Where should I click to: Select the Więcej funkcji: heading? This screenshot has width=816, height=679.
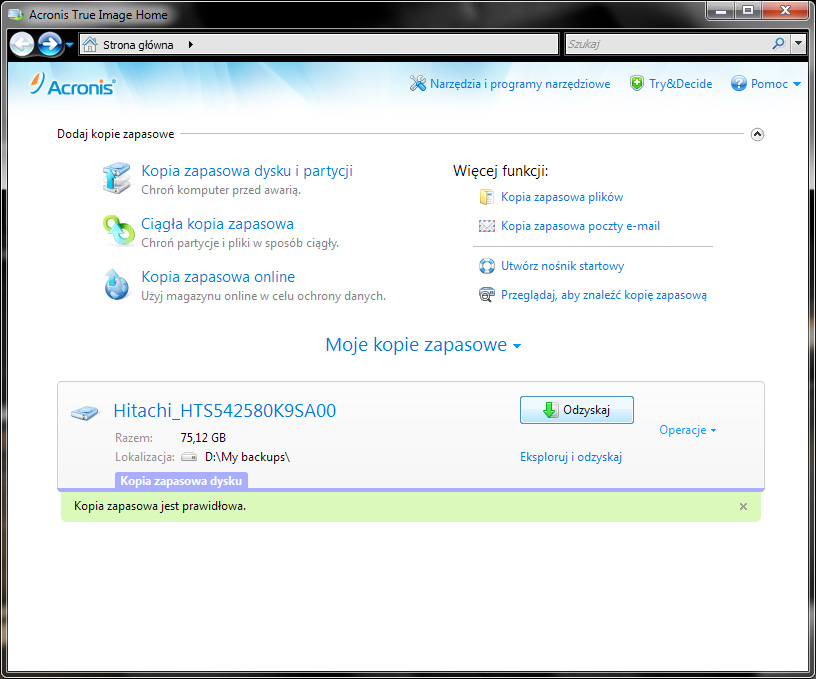point(501,171)
